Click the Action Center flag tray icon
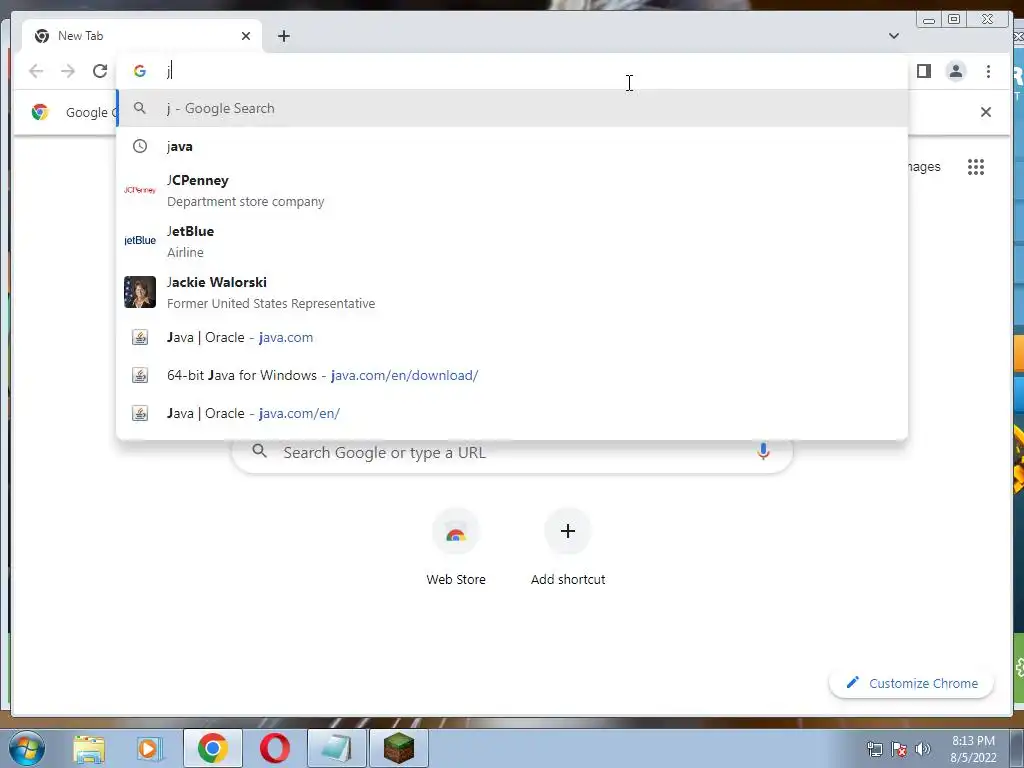 (x=899, y=749)
